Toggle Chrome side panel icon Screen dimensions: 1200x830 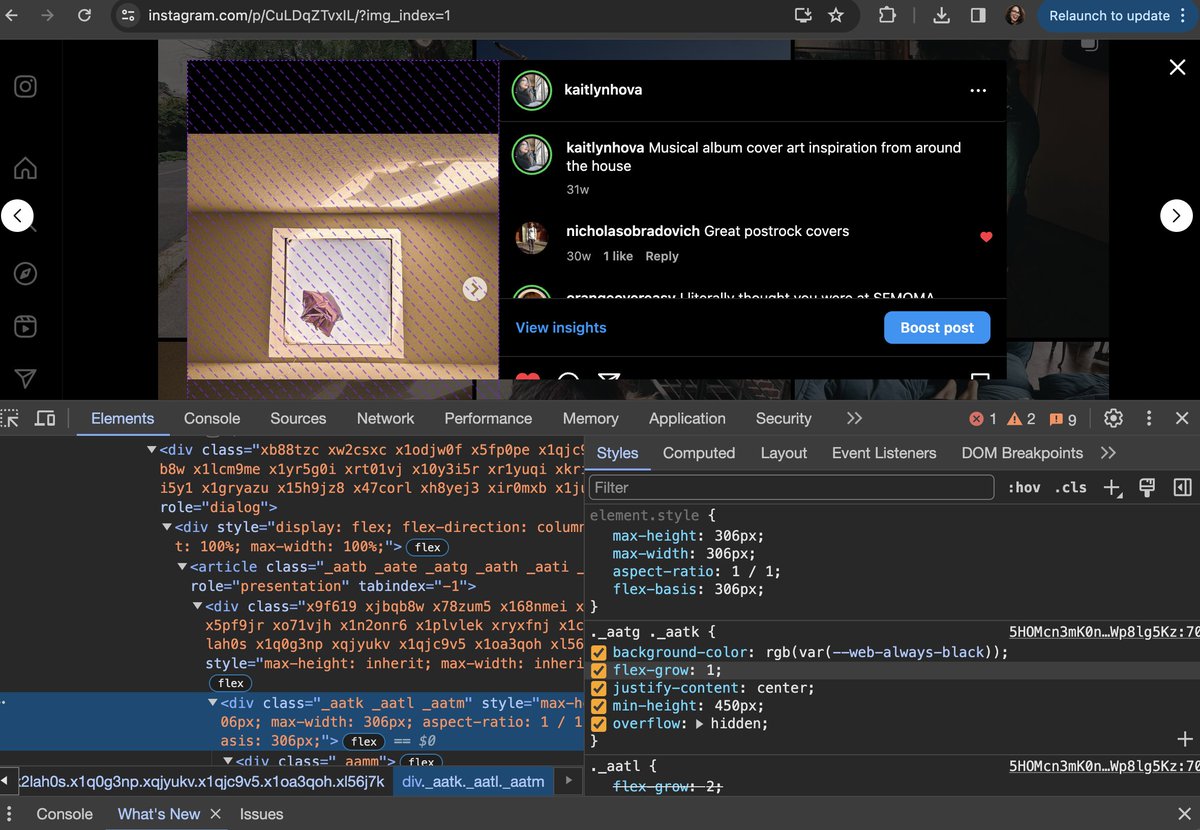(x=978, y=15)
